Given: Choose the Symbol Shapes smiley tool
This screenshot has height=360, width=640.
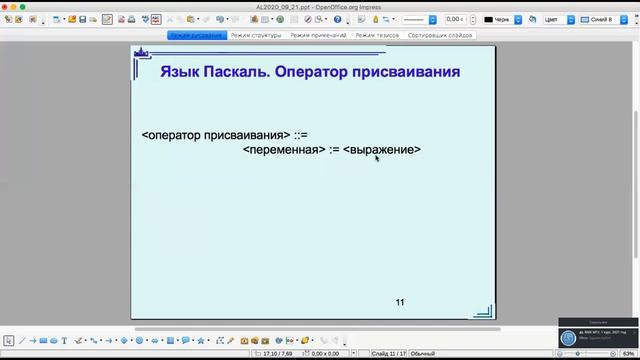Looking at the screenshot, I should point(139,340).
